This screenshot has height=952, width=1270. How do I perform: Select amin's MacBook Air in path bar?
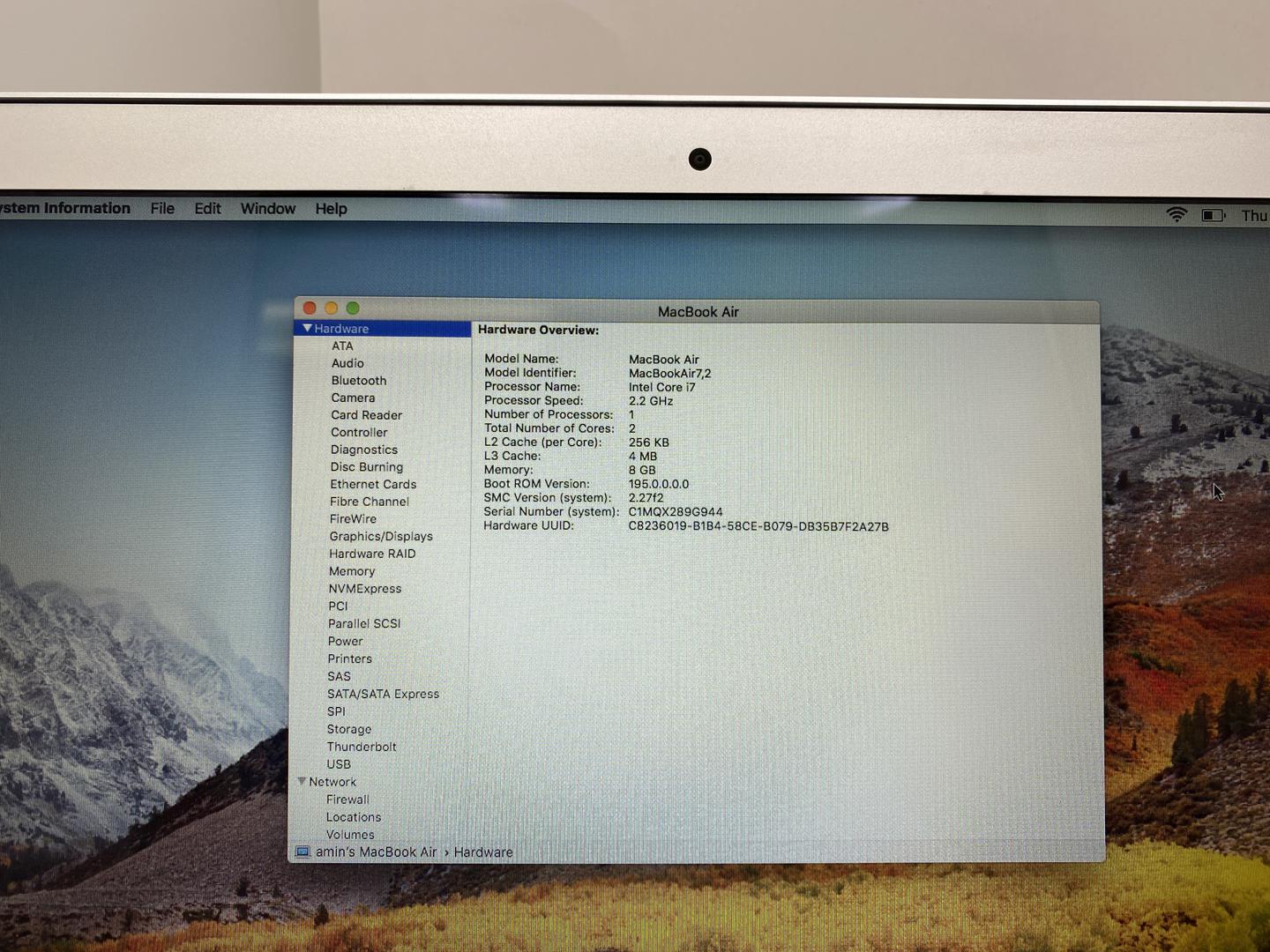376,852
